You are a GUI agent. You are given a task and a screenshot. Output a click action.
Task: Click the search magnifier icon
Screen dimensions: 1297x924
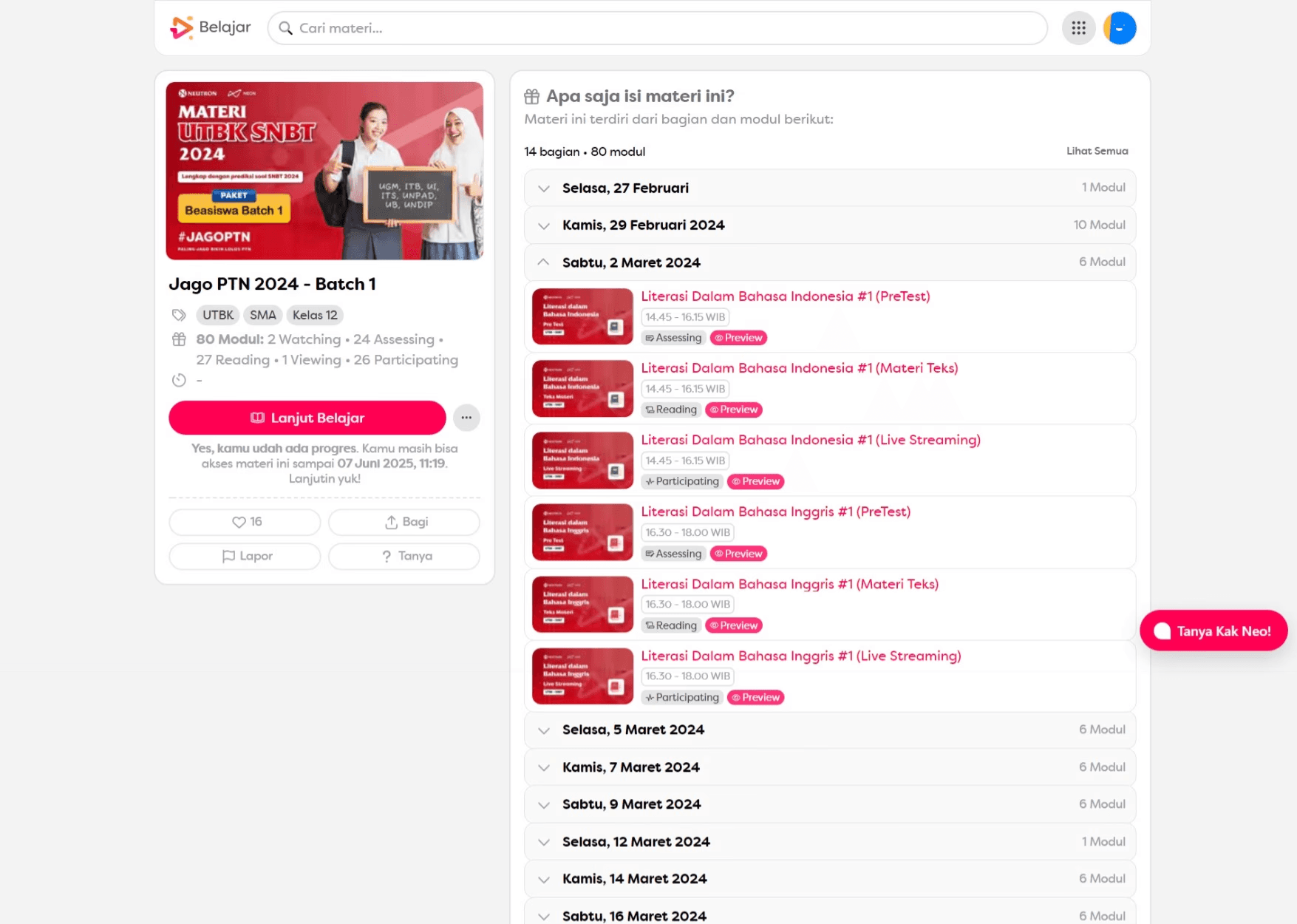pyautogui.click(x=285, y=28)
